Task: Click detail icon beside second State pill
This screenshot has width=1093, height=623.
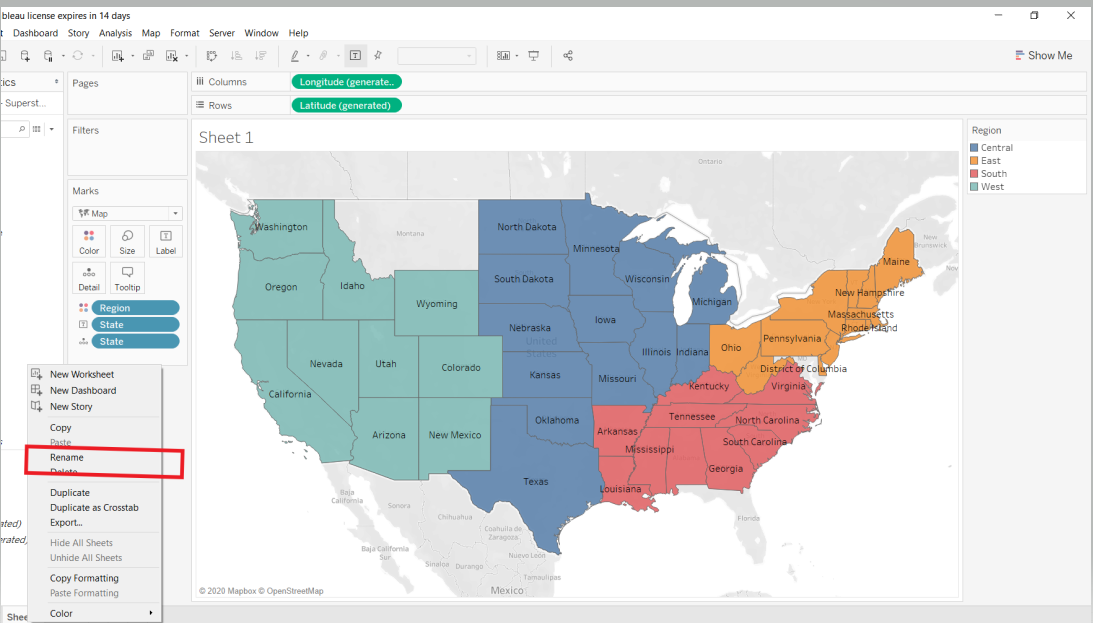Action: [84, 341]
